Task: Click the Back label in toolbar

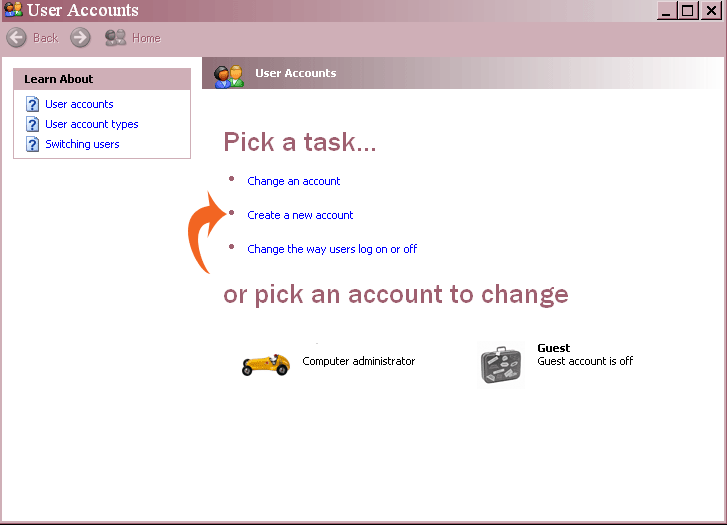Action: tap(45, 38)
